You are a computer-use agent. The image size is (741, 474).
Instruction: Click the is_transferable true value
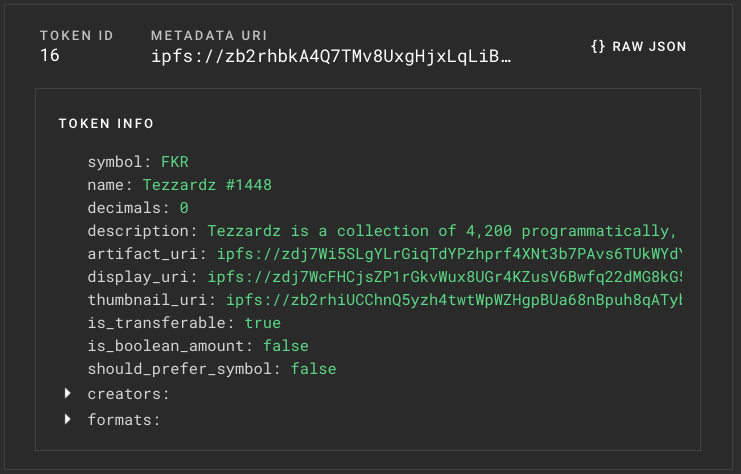pos(262,323)
